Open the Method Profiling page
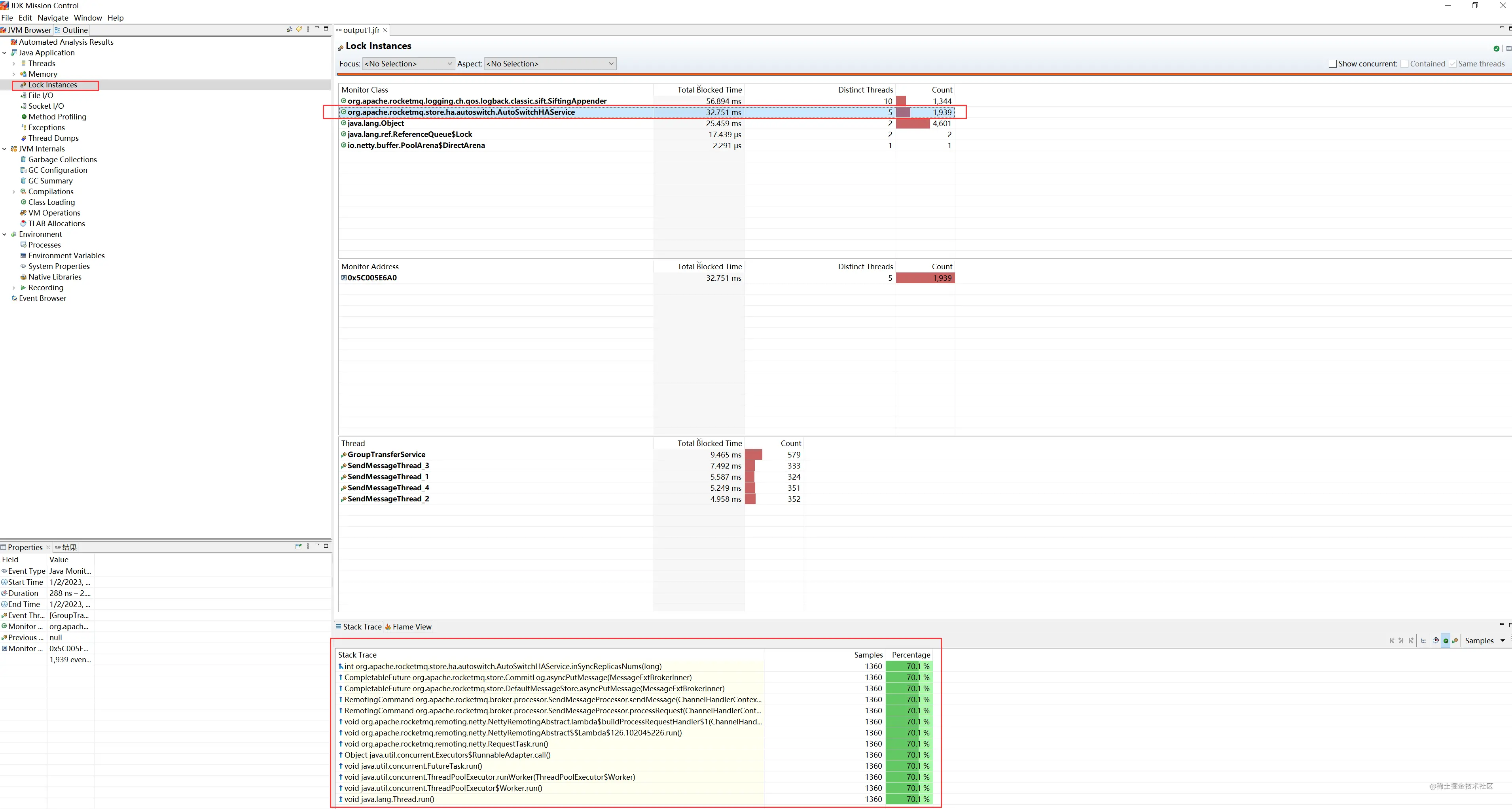This screenshot has width=1512, height=809. (57, 117)
